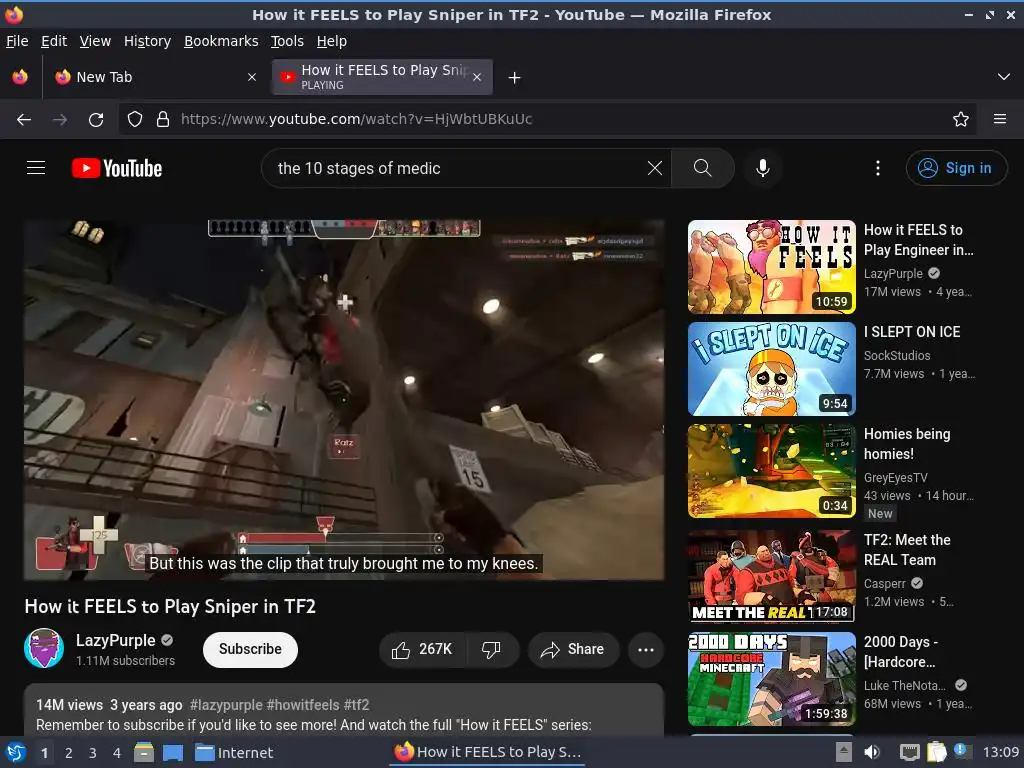Open the clipboard tray icon

pyautogui.click(x=936, y=752)
